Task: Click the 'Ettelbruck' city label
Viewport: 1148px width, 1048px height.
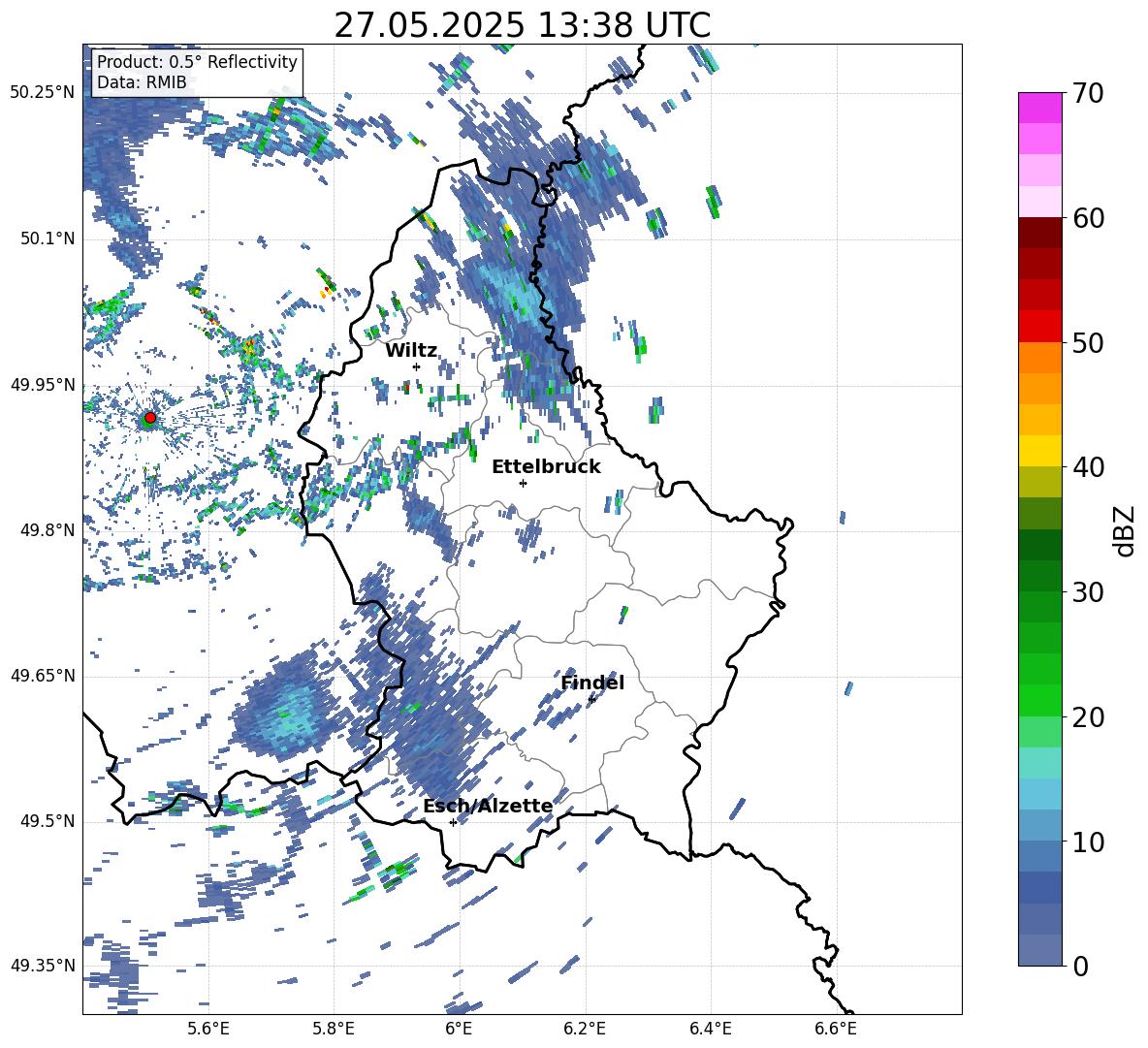Action: point(546,467)
